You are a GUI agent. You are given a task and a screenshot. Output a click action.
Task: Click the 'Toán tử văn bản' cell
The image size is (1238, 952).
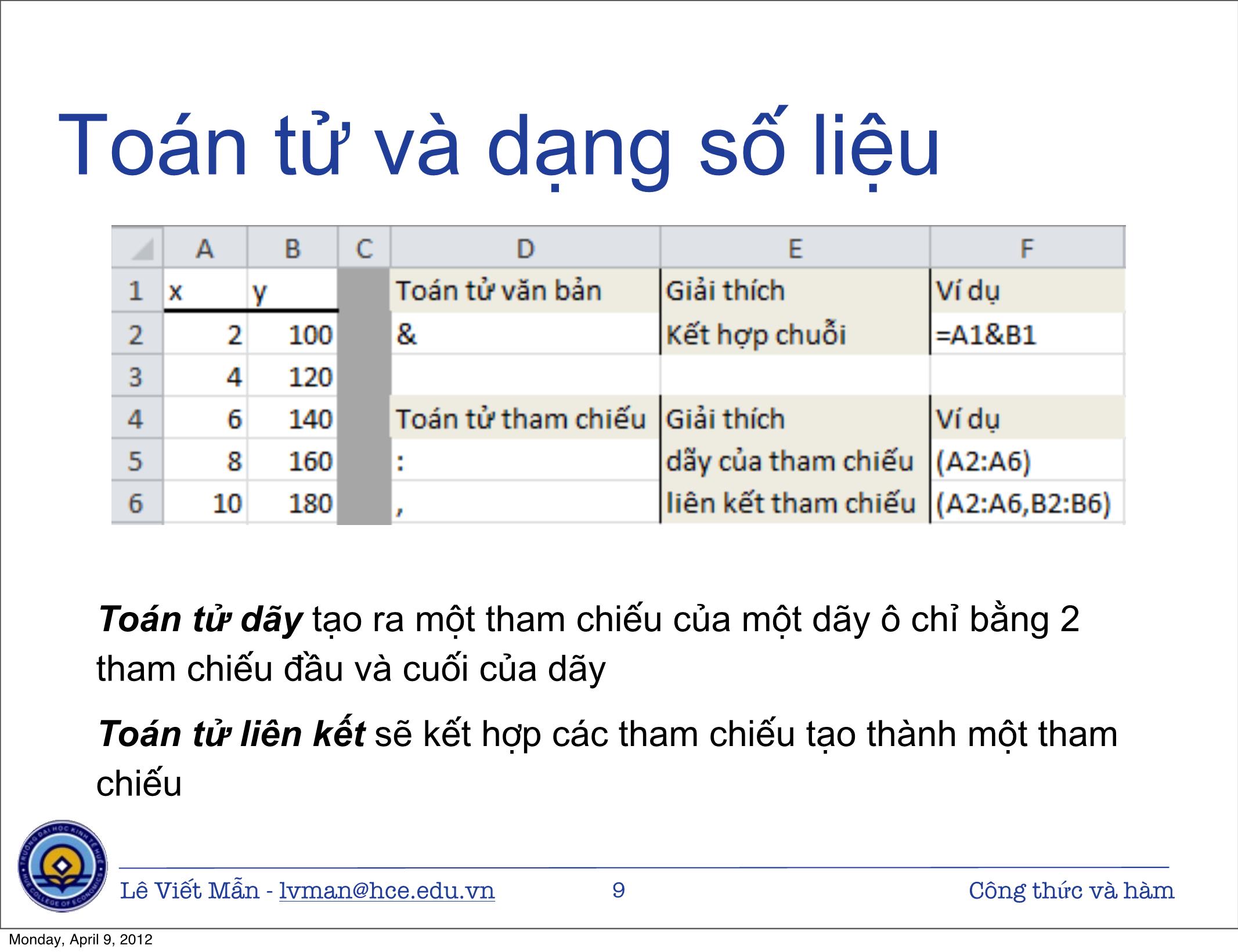tap(525, 290)
